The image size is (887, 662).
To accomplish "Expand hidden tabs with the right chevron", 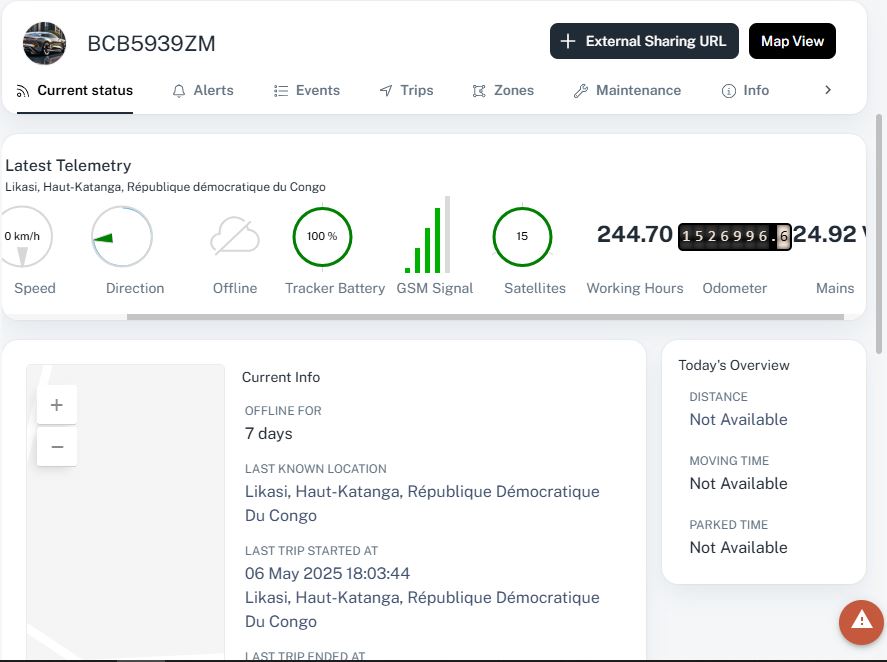I will point(827,90).
